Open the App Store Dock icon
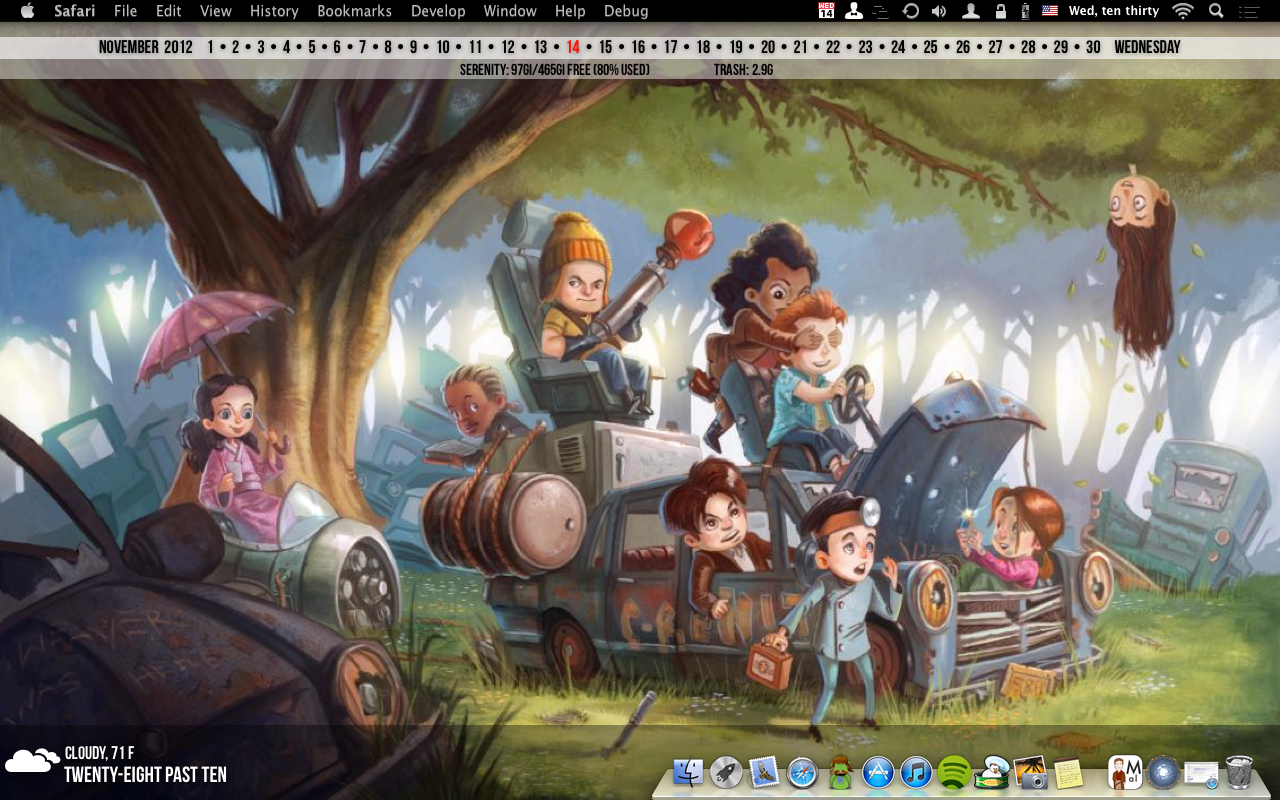Viewport: 1280px width, 800px height. (x=878, y=773)
